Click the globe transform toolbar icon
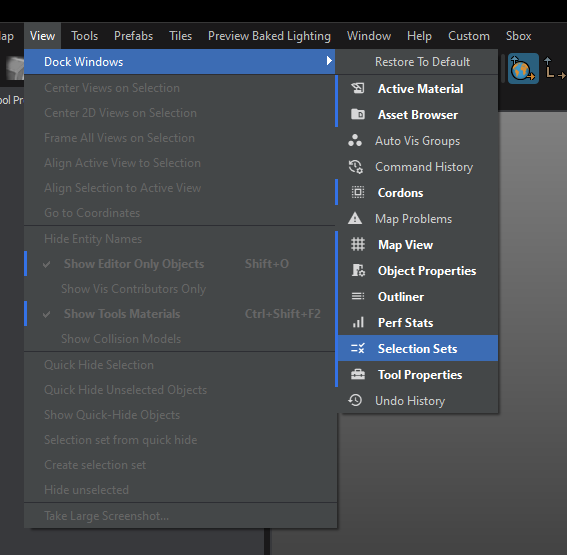Screen dimensions: 567x555 coord(523,69)
